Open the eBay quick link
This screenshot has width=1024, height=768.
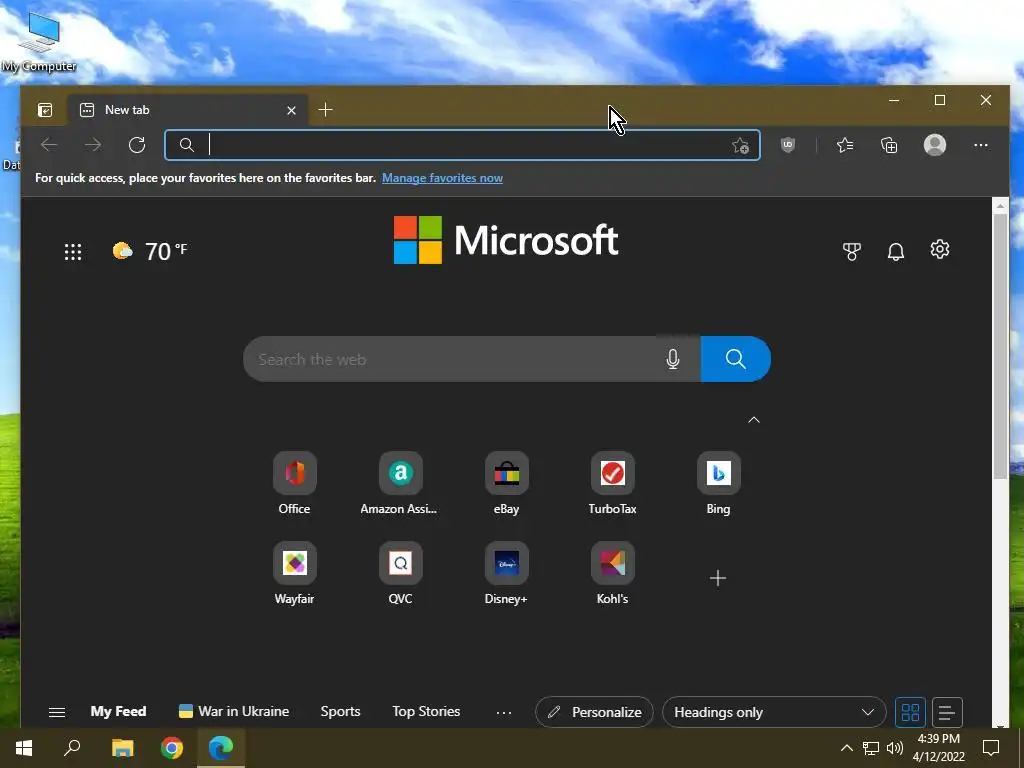(x=506, y=483)
